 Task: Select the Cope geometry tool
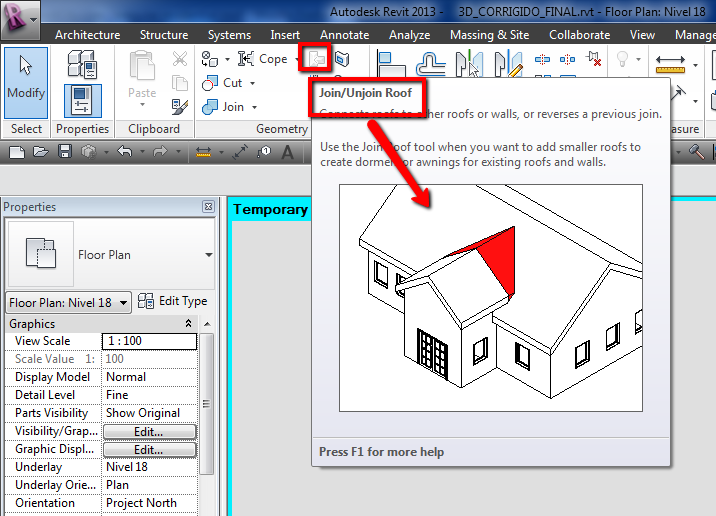pyautogui.click(x=263, y=59)
